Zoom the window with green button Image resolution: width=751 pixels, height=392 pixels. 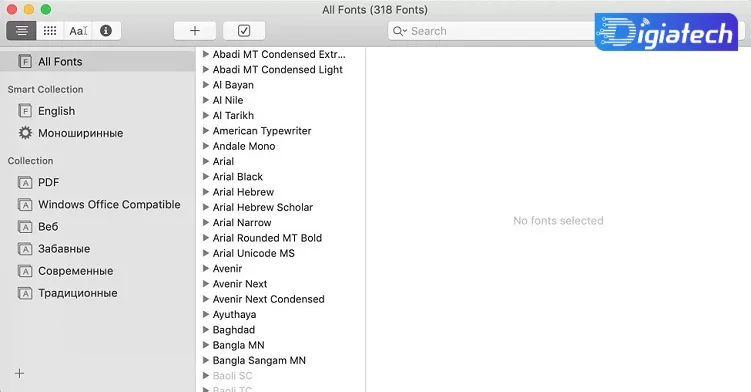[46, 9]
